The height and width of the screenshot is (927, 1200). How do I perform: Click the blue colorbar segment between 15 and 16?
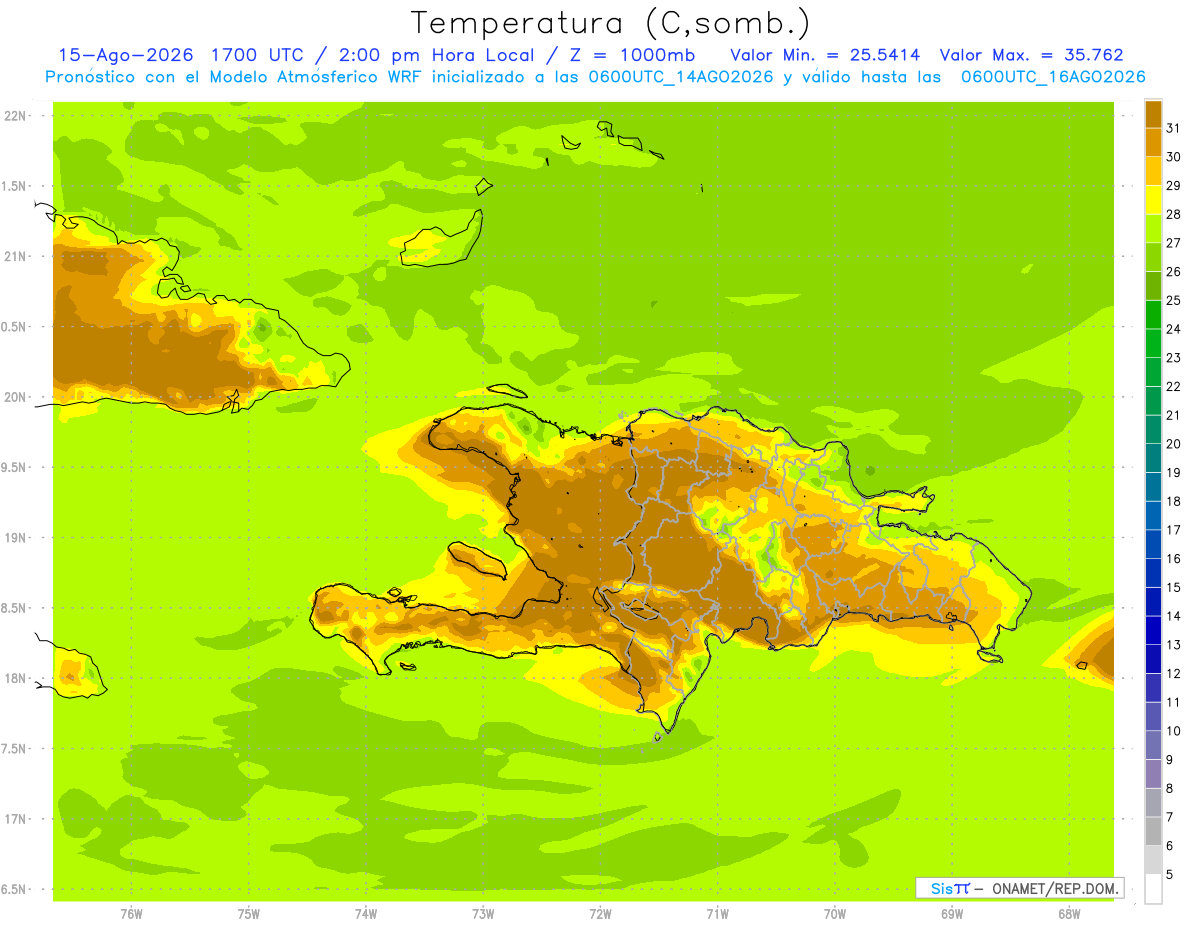(1153, 573)
